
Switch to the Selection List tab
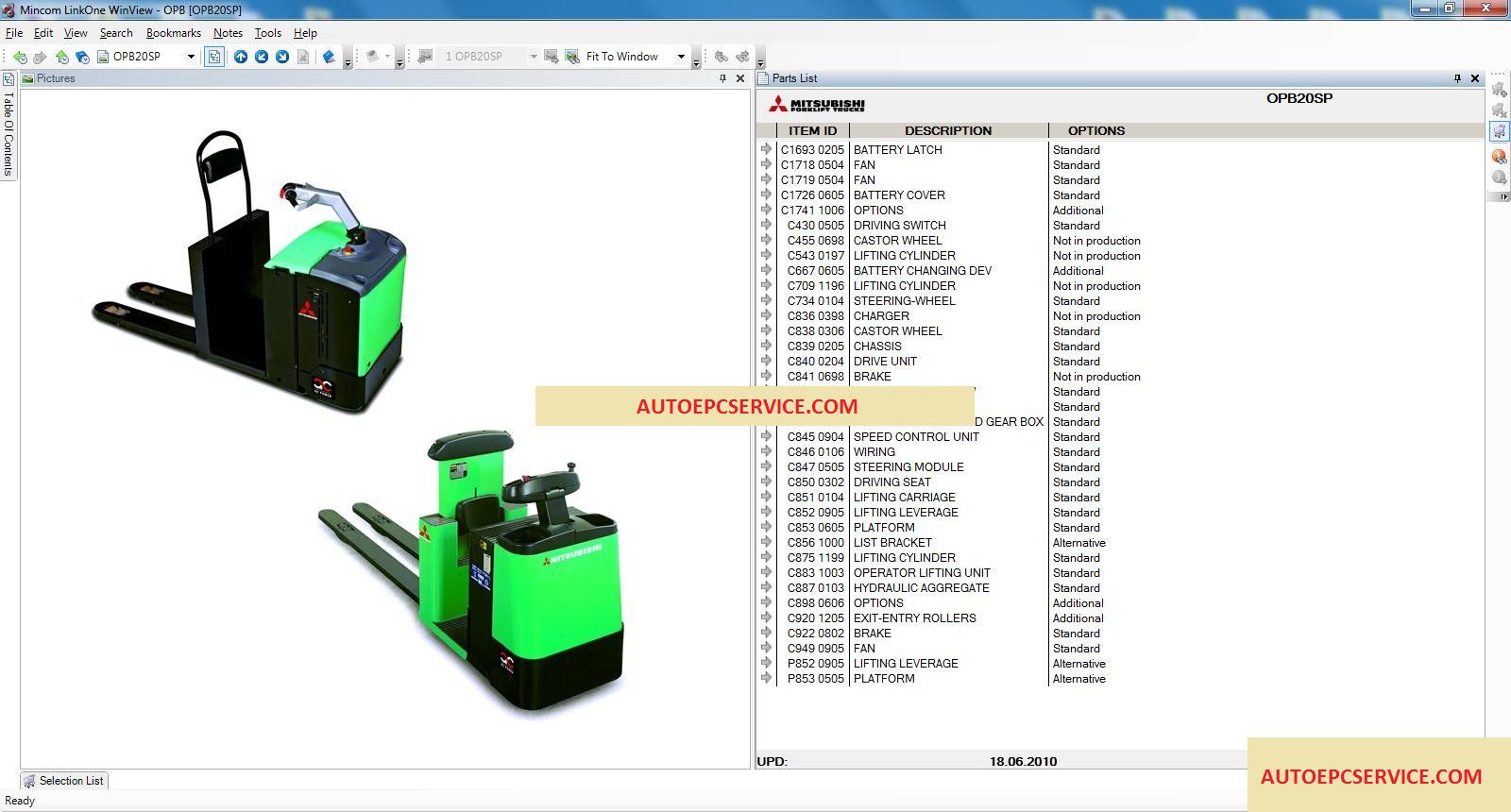pyautogui.click(x=64, y=781)
